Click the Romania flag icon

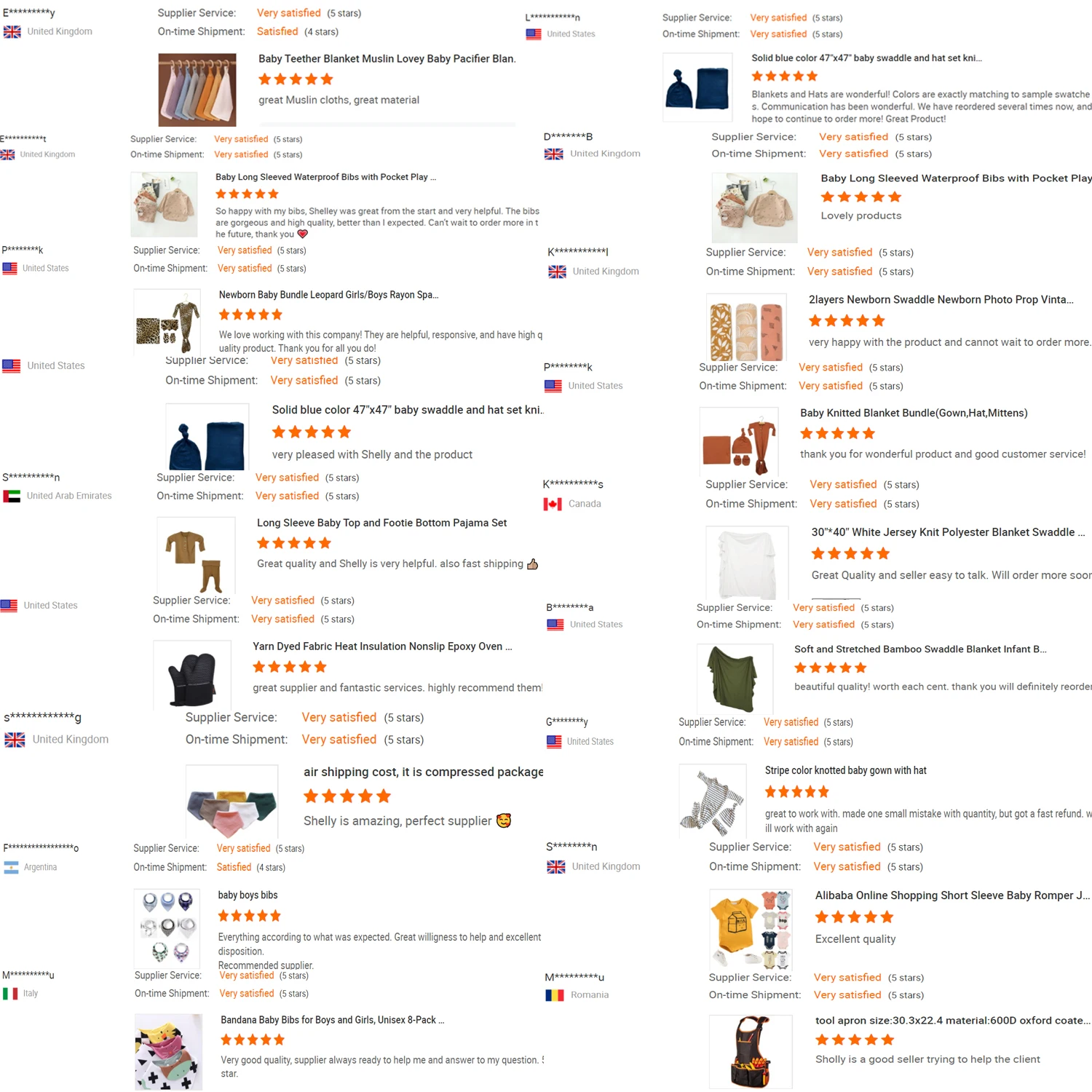click(x=555, y=995)
